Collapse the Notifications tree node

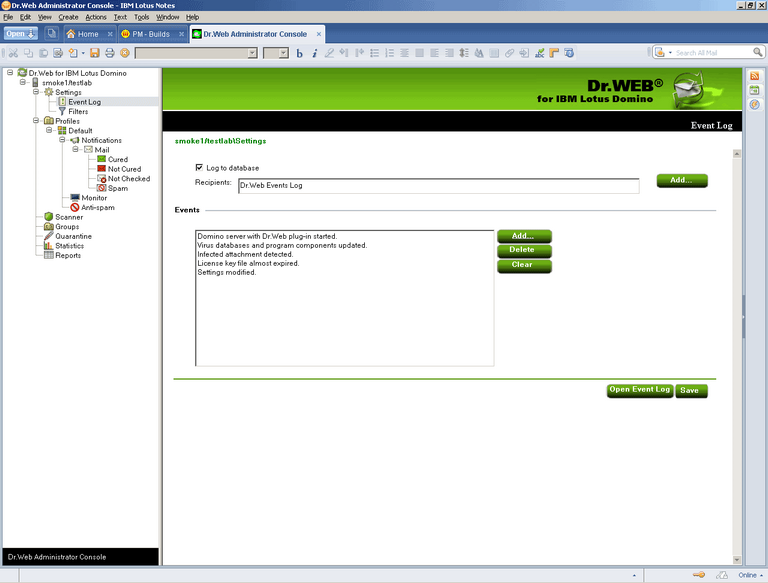(62, 140)
